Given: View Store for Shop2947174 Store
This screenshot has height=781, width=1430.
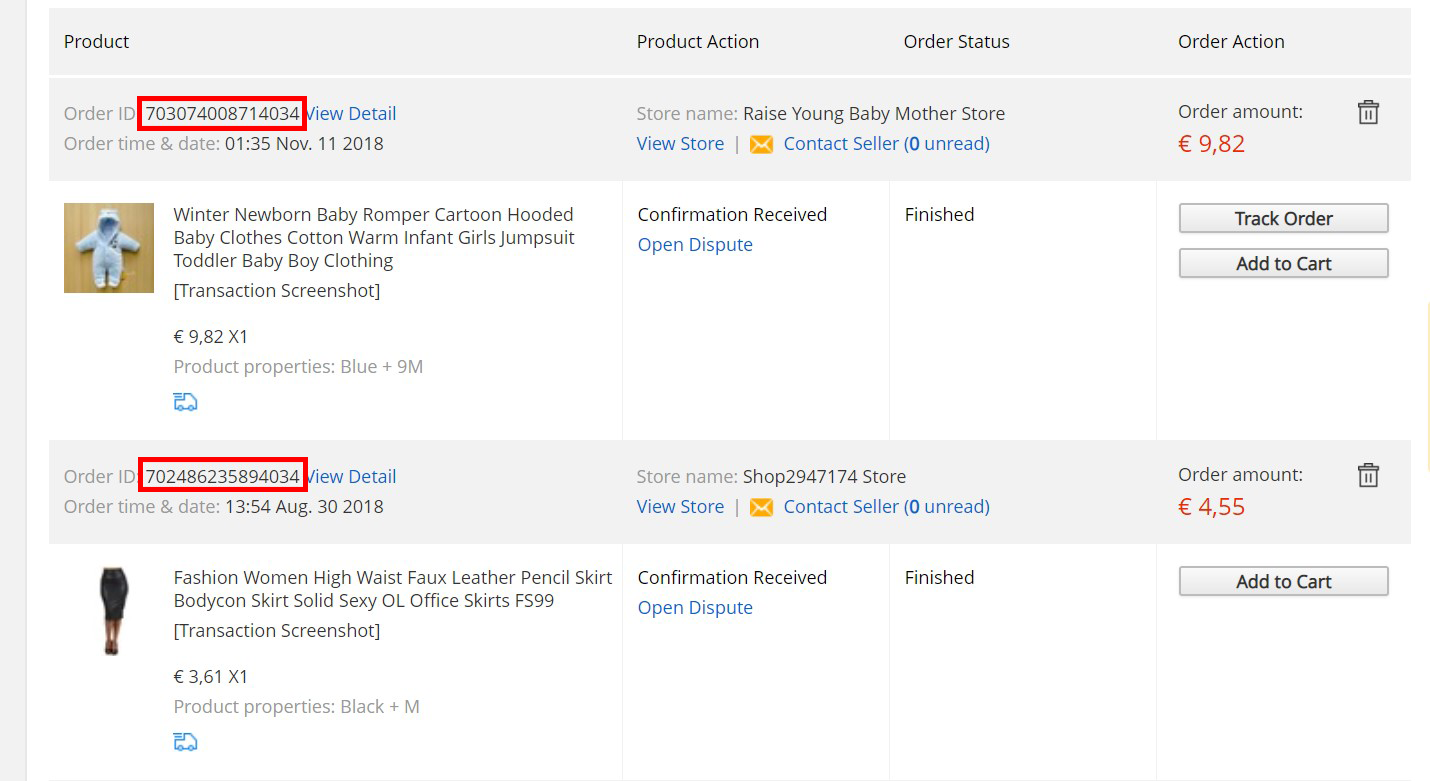Looking at the screenshot, I should coord(680,506).
